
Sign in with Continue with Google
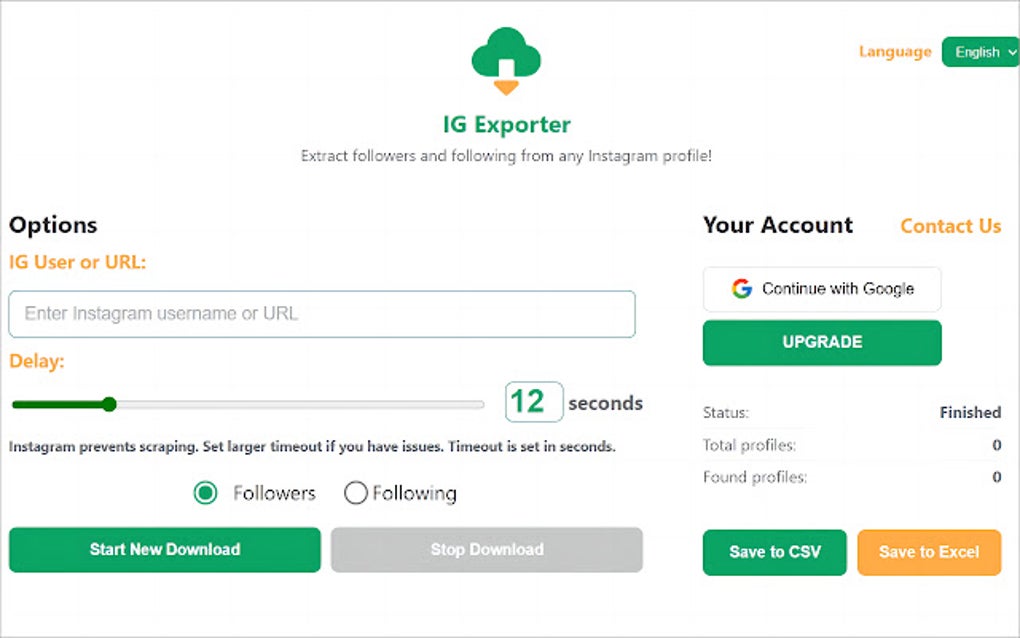[x=822, y=289]
